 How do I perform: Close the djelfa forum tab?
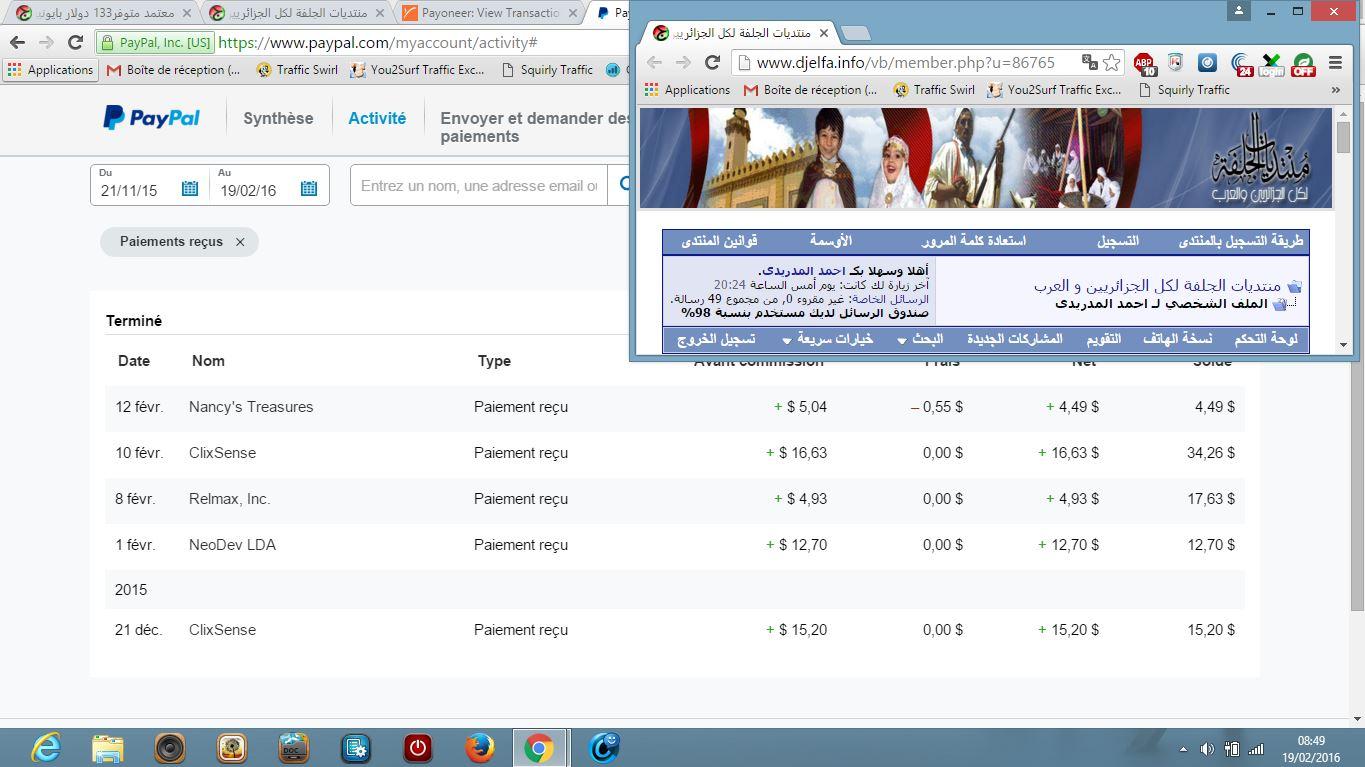(823, 33)
